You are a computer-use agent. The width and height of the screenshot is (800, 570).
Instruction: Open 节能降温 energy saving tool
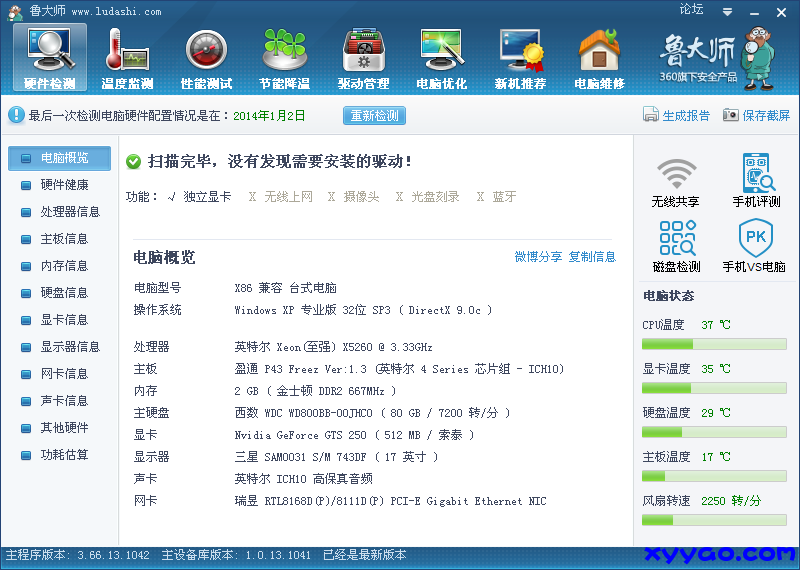pyautogui.click(x=284, y=57)
